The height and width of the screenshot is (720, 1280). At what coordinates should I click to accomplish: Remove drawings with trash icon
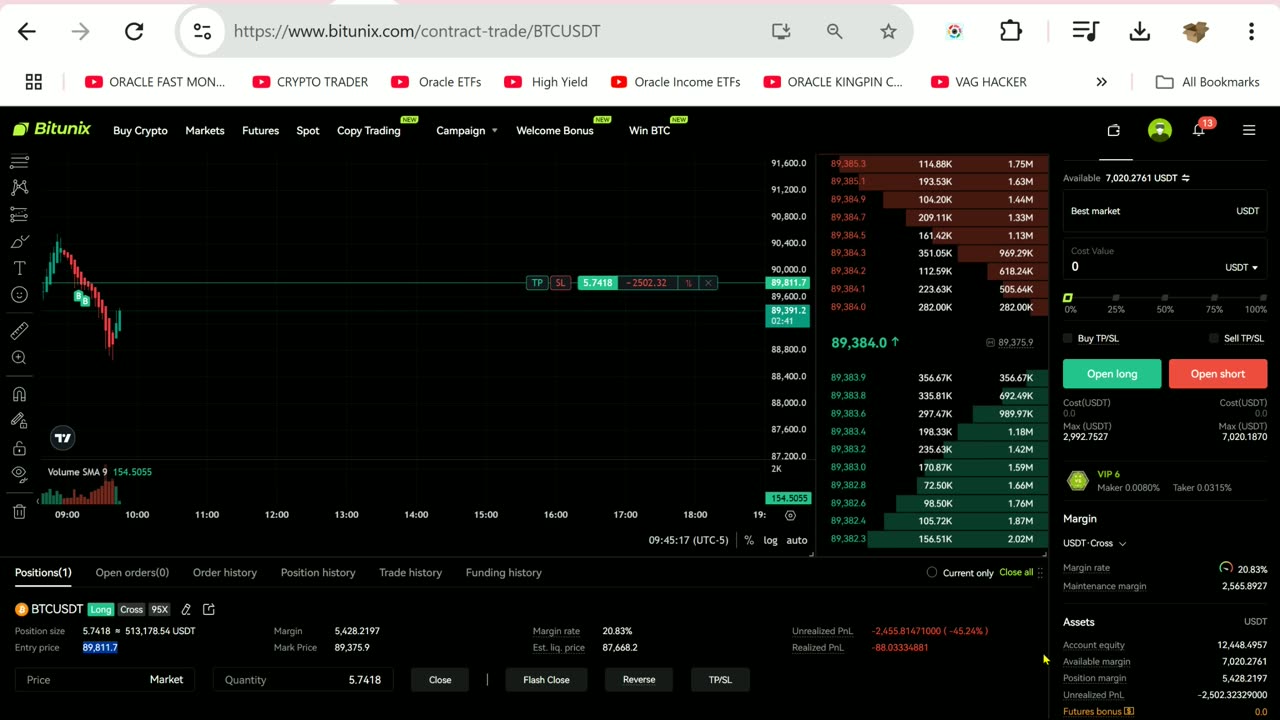(x=19, y=512)
